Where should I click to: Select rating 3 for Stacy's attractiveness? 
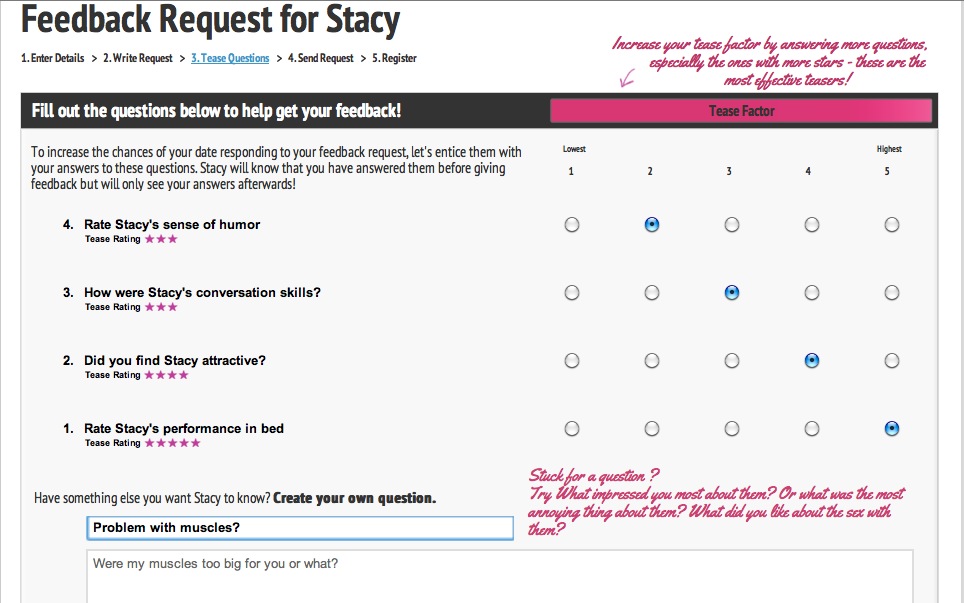tap(732, 361)
